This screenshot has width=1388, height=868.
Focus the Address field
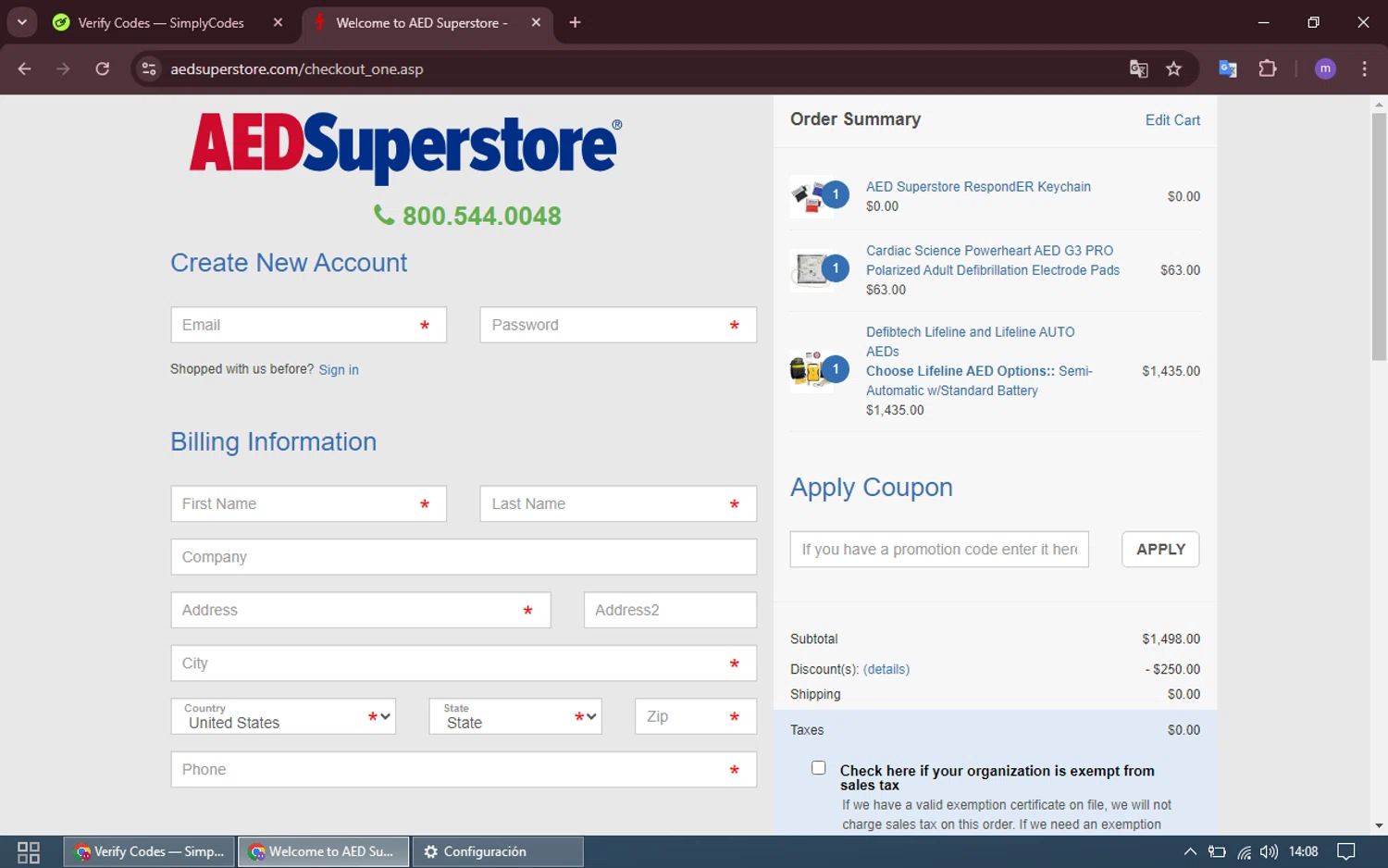click(361, 610)
